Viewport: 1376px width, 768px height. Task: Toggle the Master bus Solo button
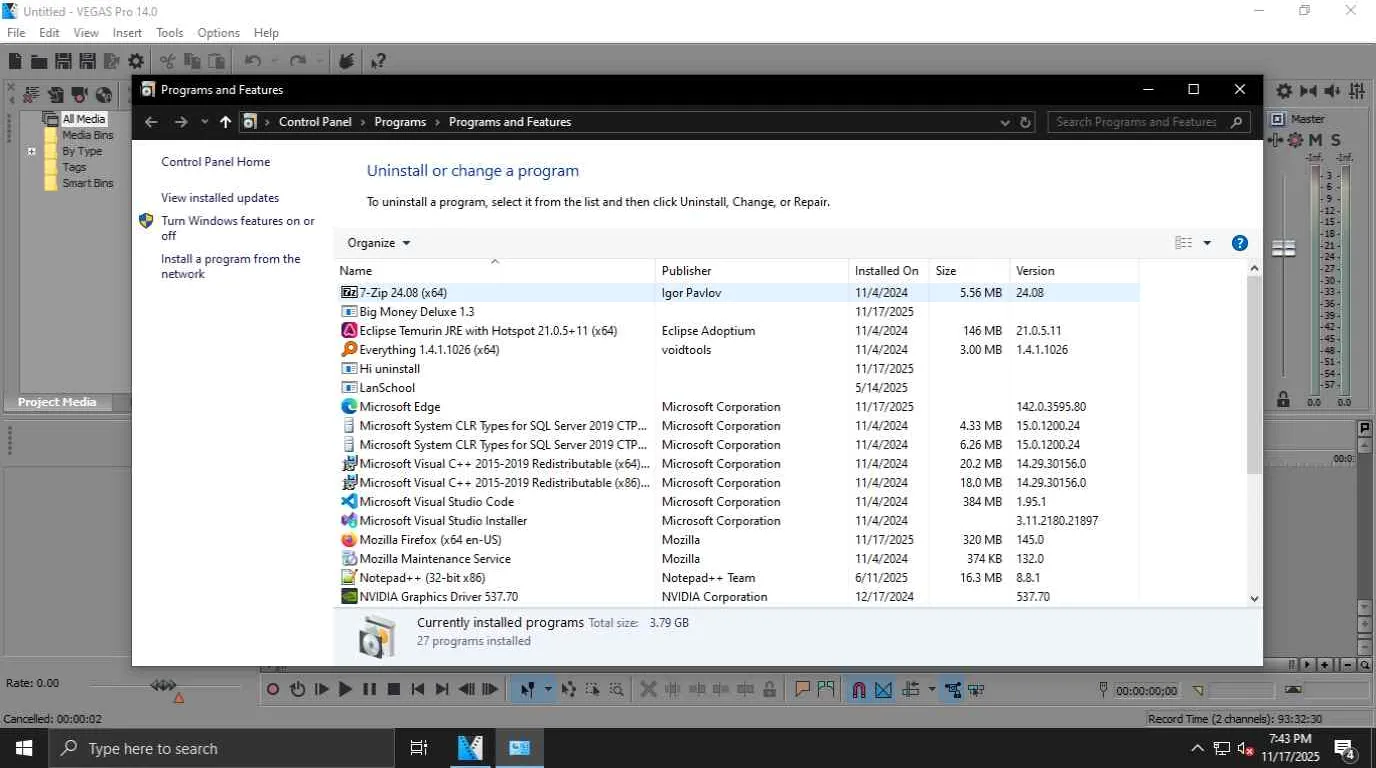(1335, 141)
